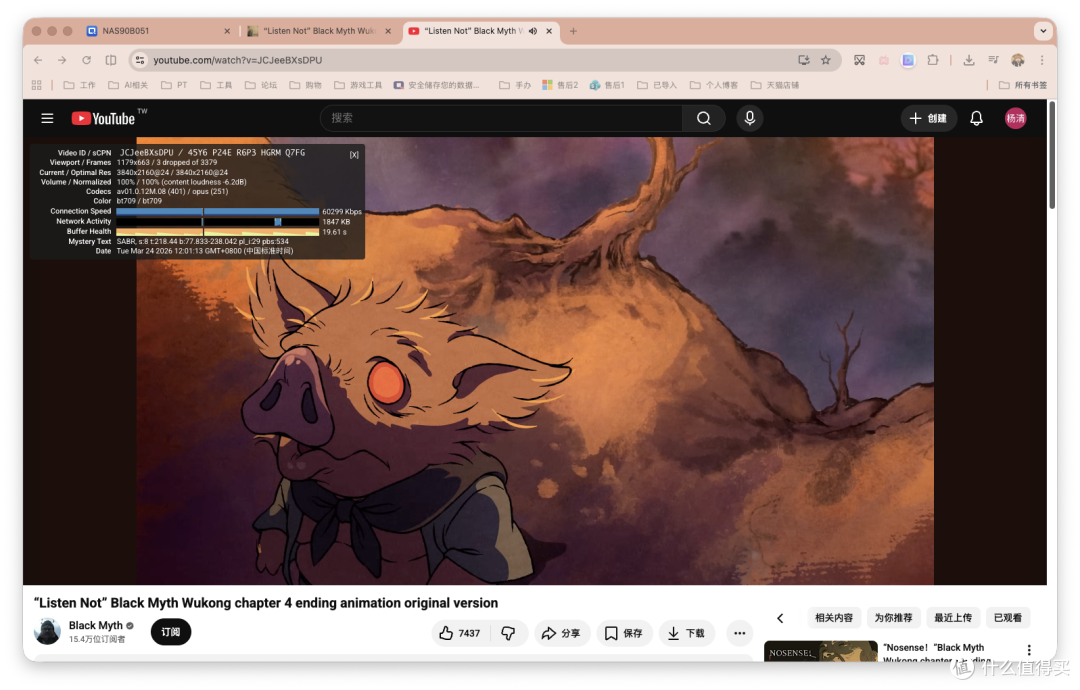Open the 杨清 account avatar menu
The height and width of the screenshot is (690, 1080).
pos(1015,118)
